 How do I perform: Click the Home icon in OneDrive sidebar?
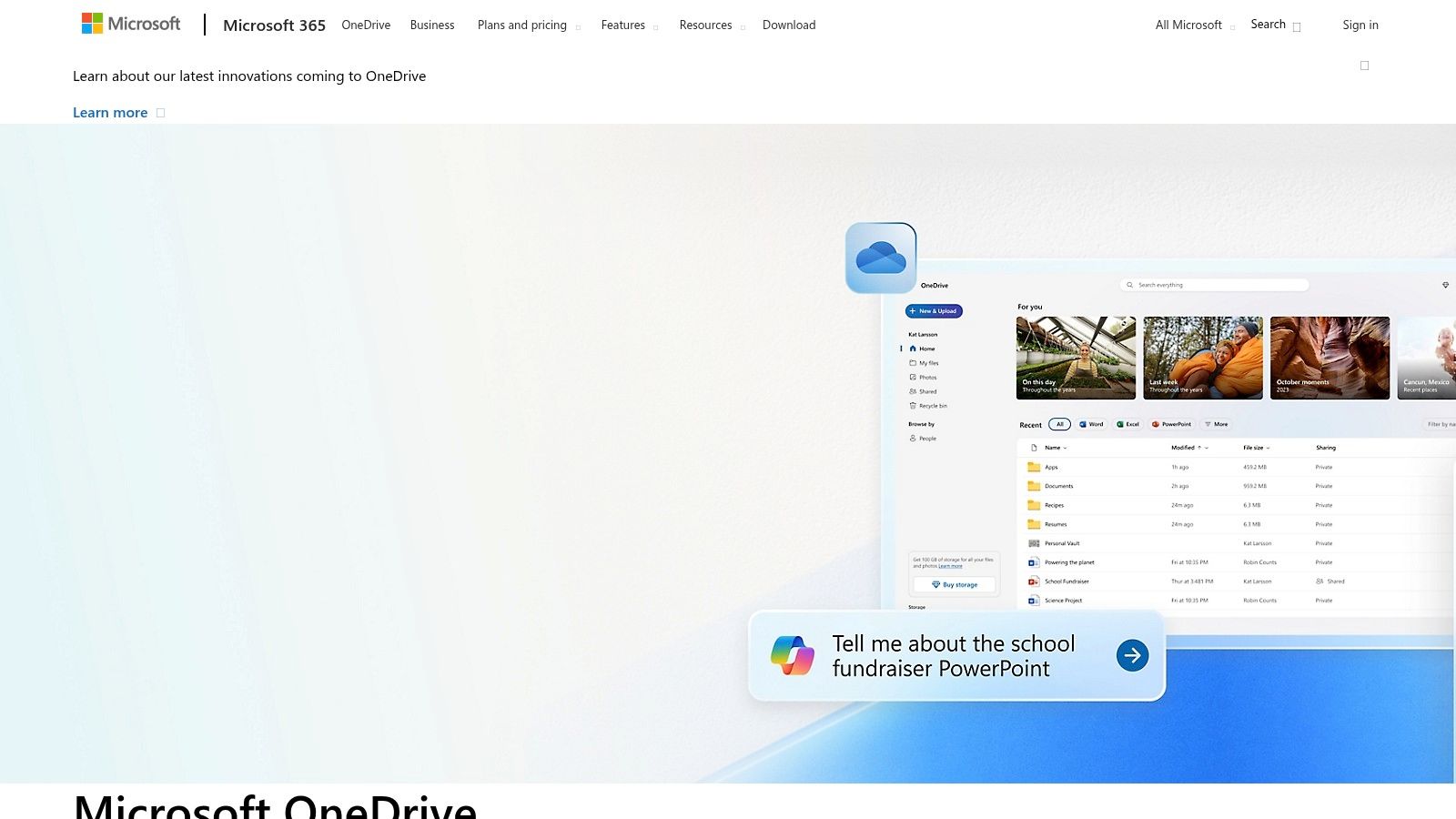coord(913,349)
